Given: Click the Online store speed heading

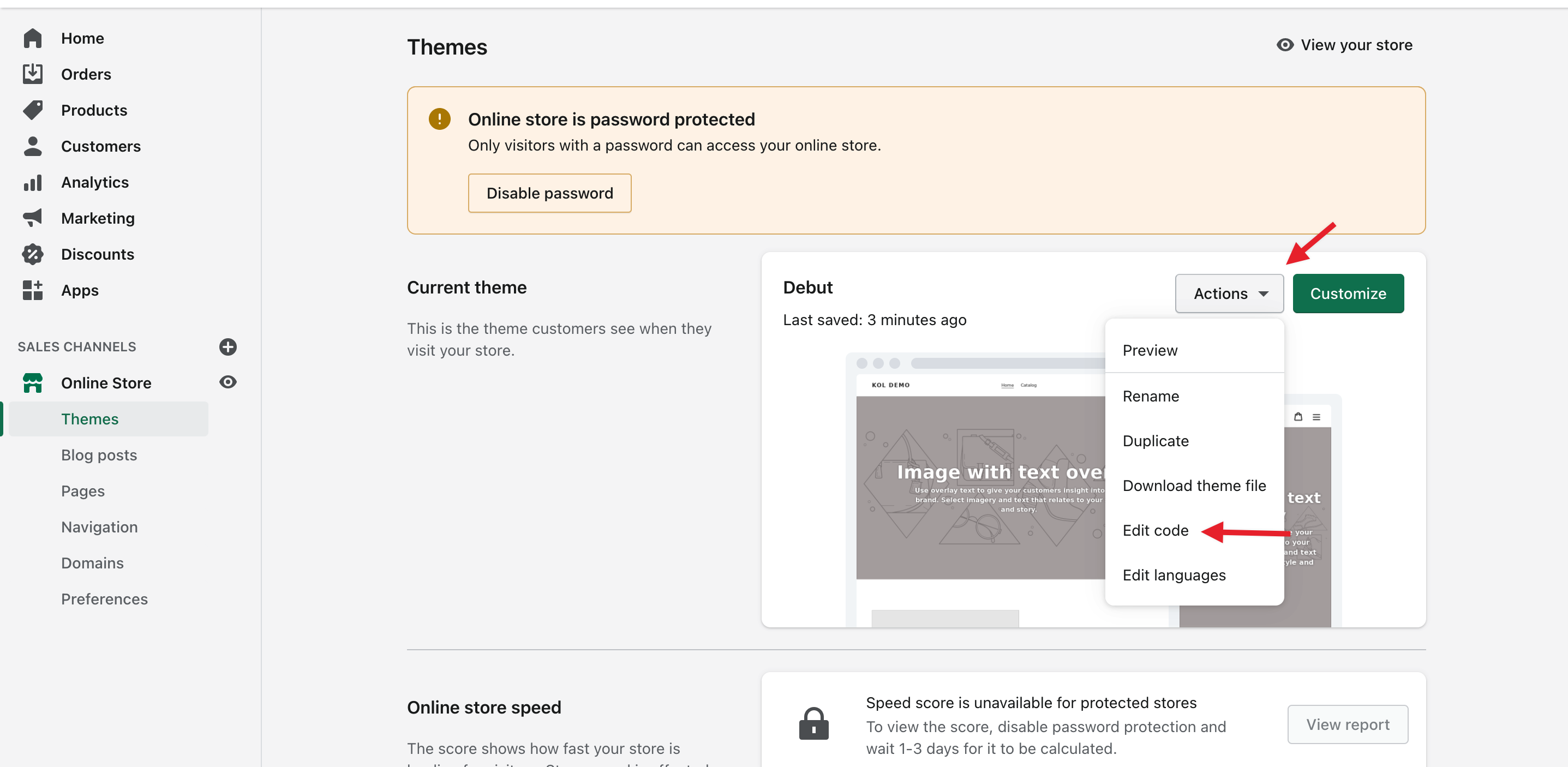Looking at the screenshot, I should click(x=484, y=708).
